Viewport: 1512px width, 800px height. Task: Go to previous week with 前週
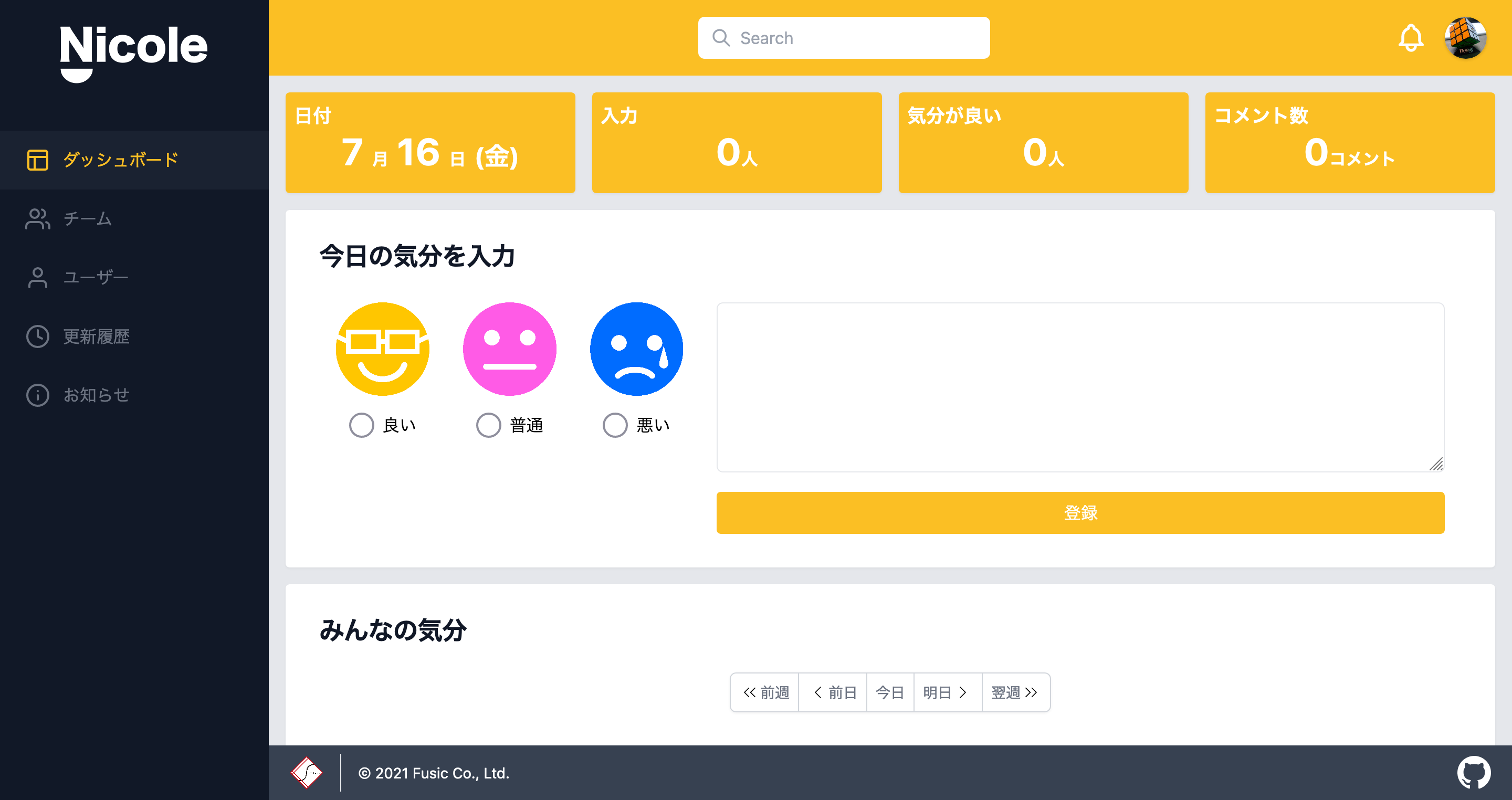[x=765, y=692]
